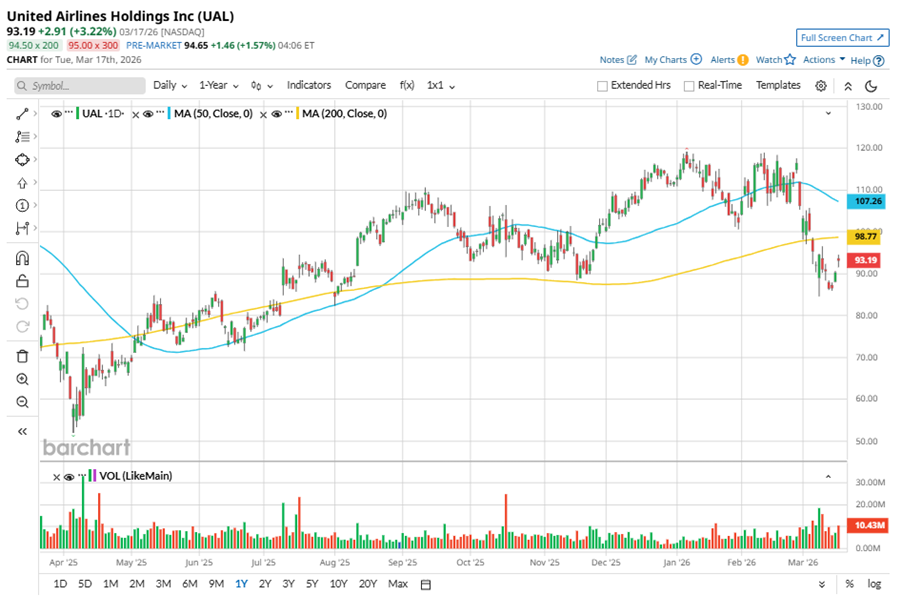Tick the Real-Time checkbox

(689, 86)
